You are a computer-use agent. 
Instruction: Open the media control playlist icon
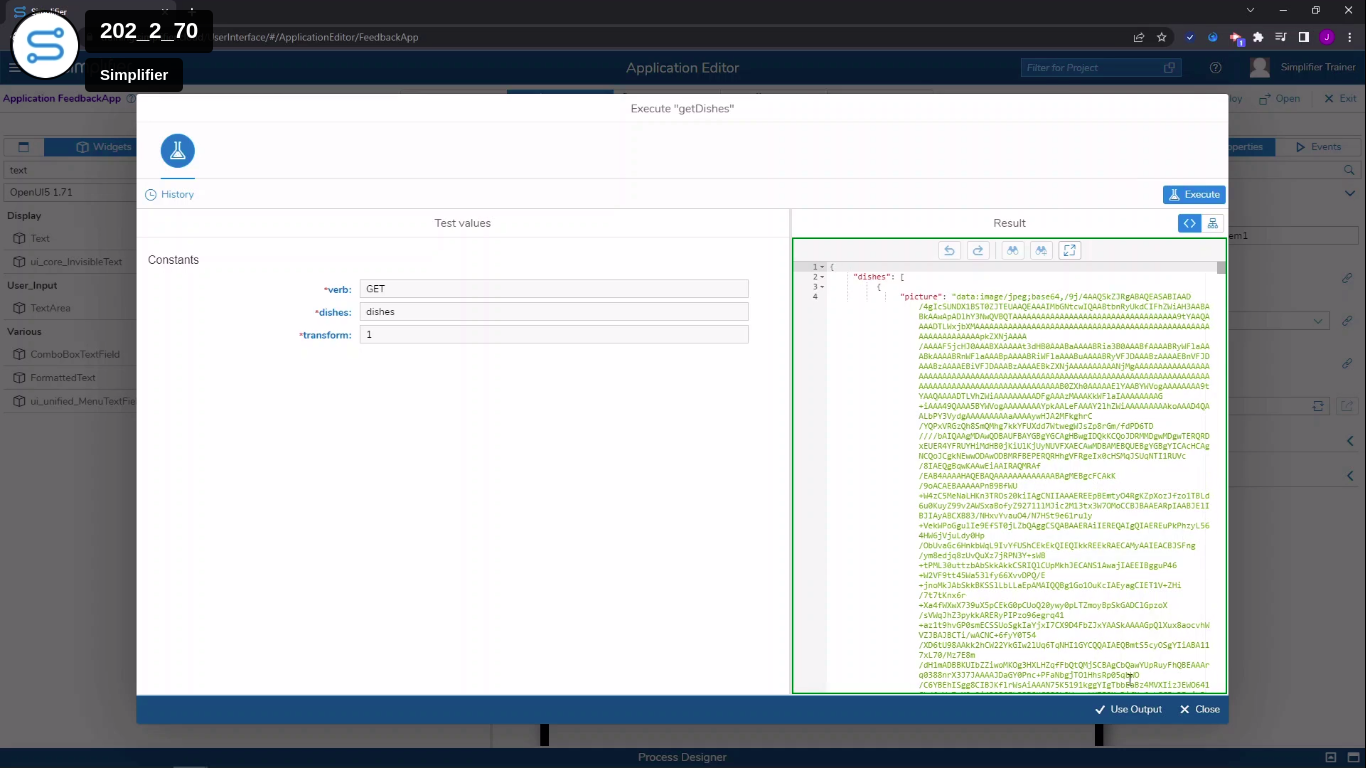pyautogui.click(x=1281, y=37)
